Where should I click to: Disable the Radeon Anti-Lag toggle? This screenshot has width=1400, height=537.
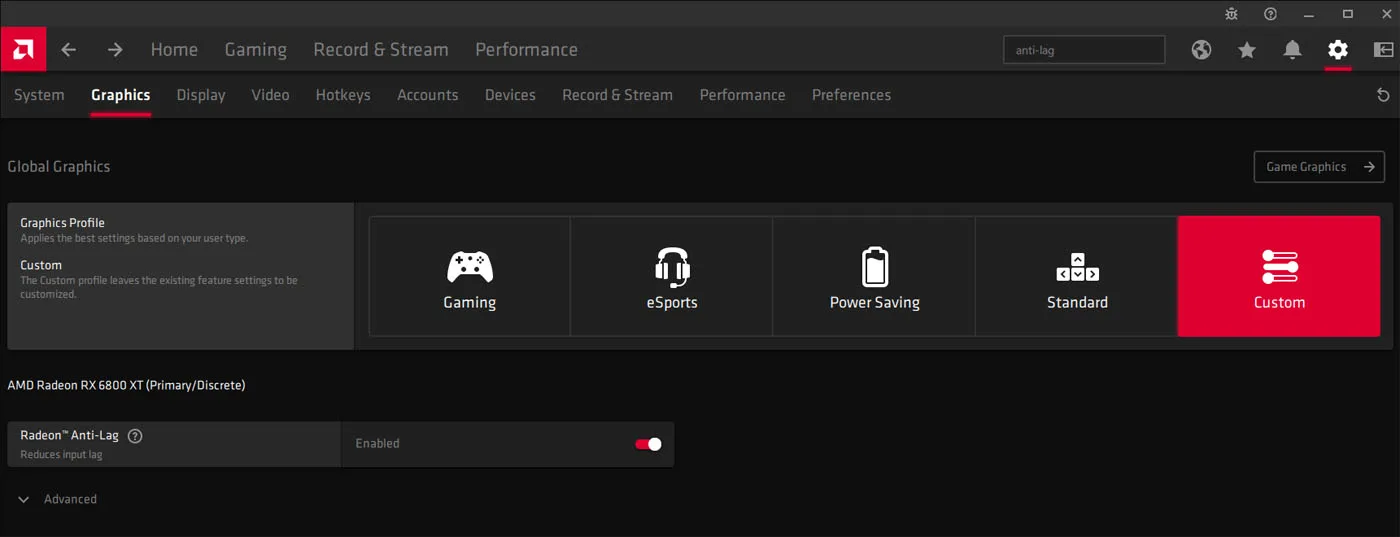pos(648,444)
